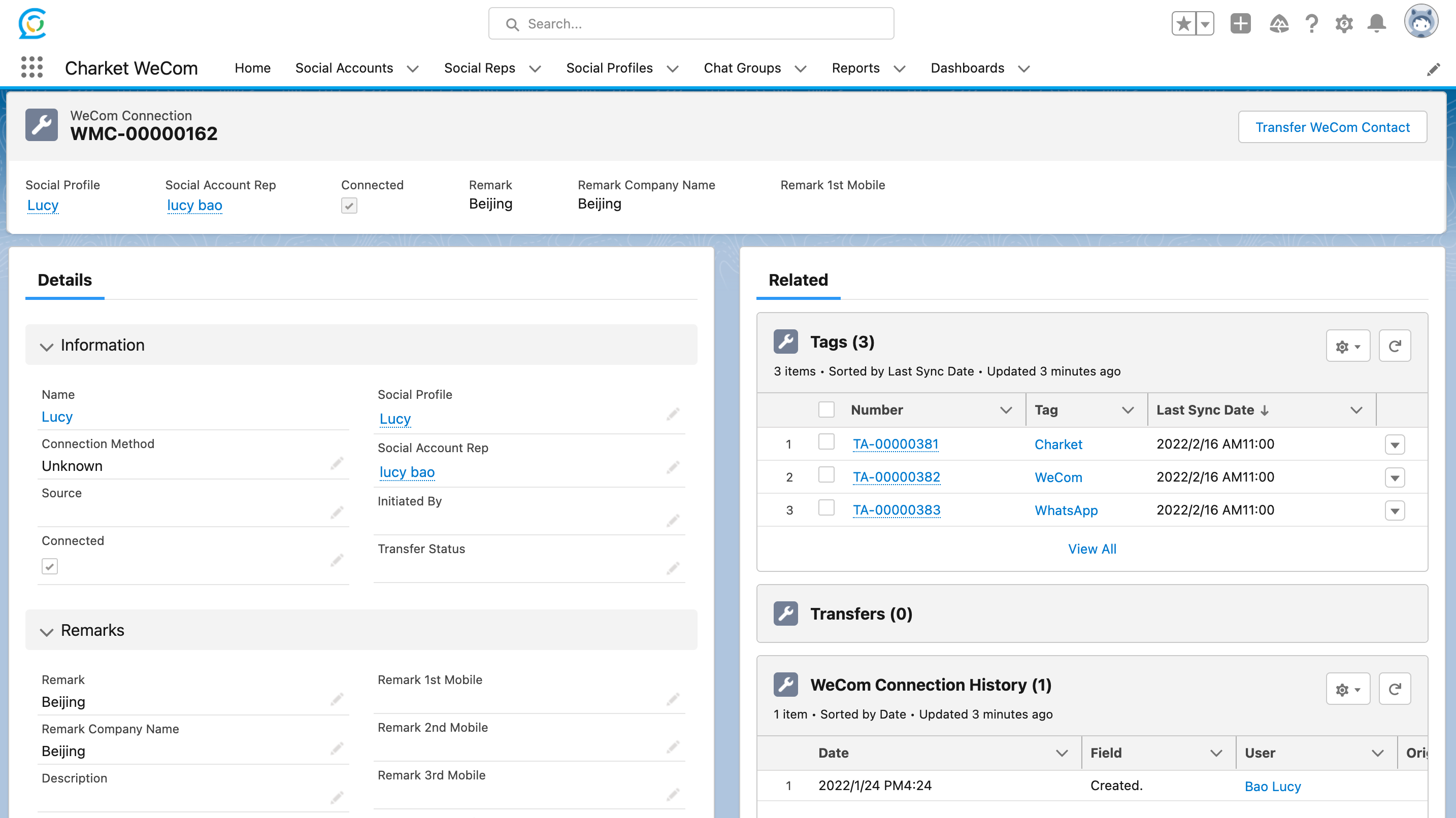
Task: Check the box for TA-00000383 row
Action: coord(826,508)
